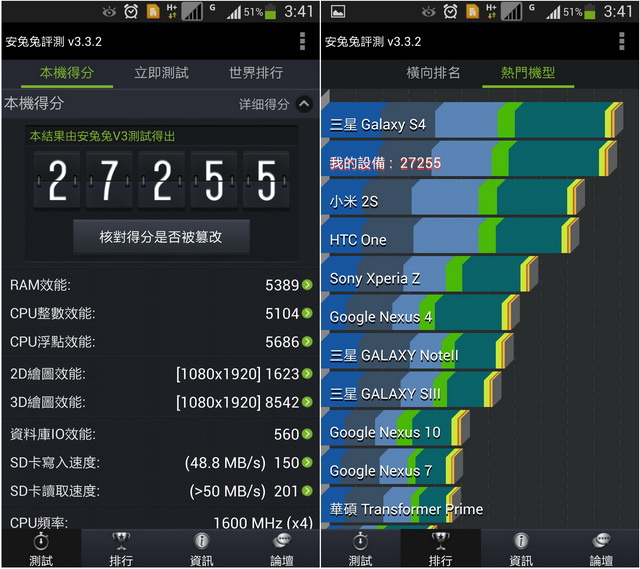Screen dimensions: 640x569
Task: Click green arrow beside CPU float 5686
Action: pyautogui.click(x=307, y=341)
